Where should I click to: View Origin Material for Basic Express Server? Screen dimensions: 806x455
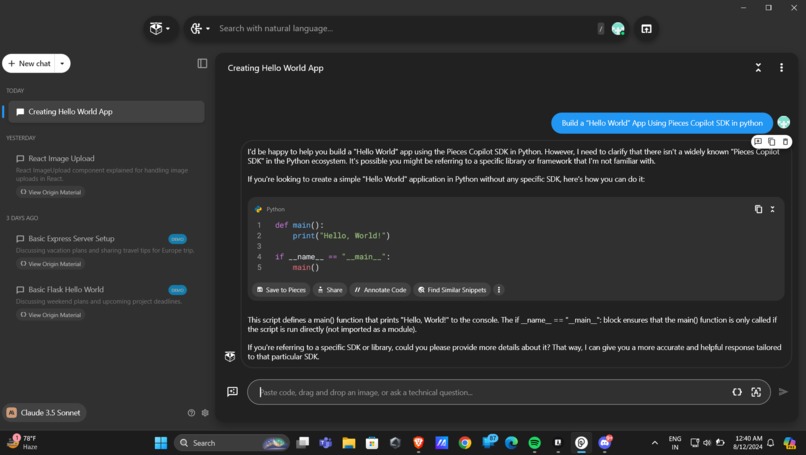pos(50,264)
